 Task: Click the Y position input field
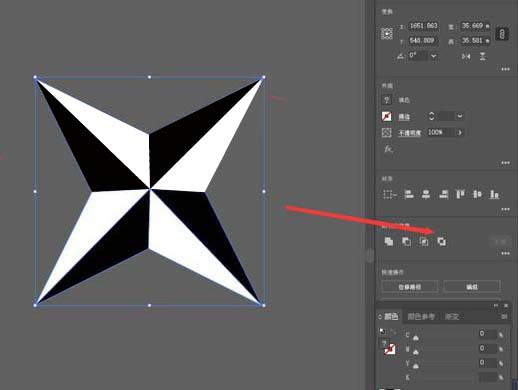423,41
